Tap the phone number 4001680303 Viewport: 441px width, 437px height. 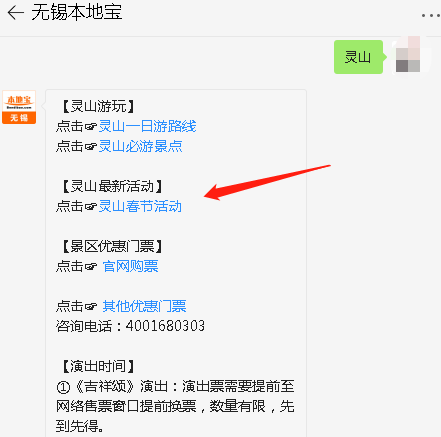[x=165, y=326]
